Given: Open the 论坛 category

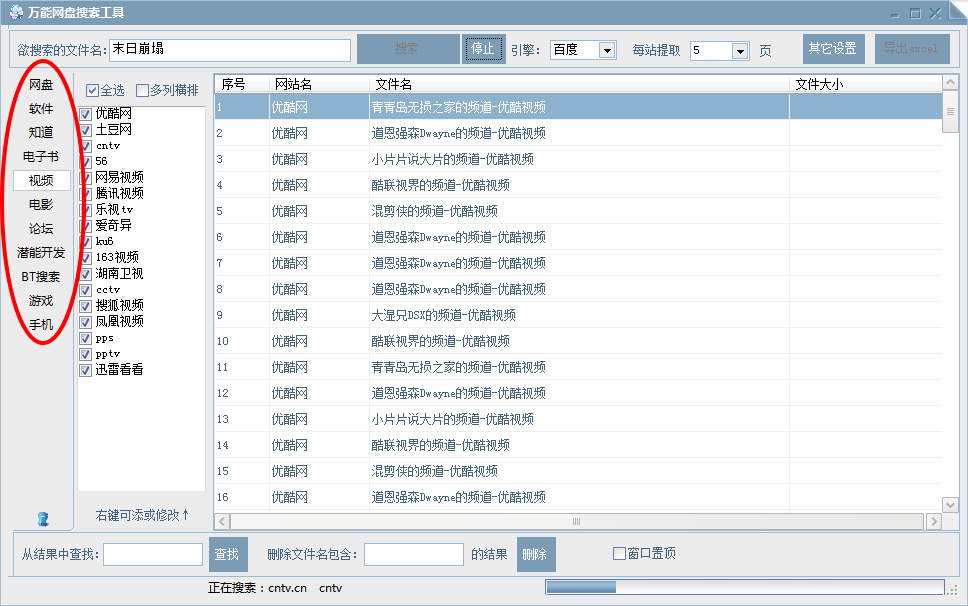Looking at the screenshot, I should point(41,228).
